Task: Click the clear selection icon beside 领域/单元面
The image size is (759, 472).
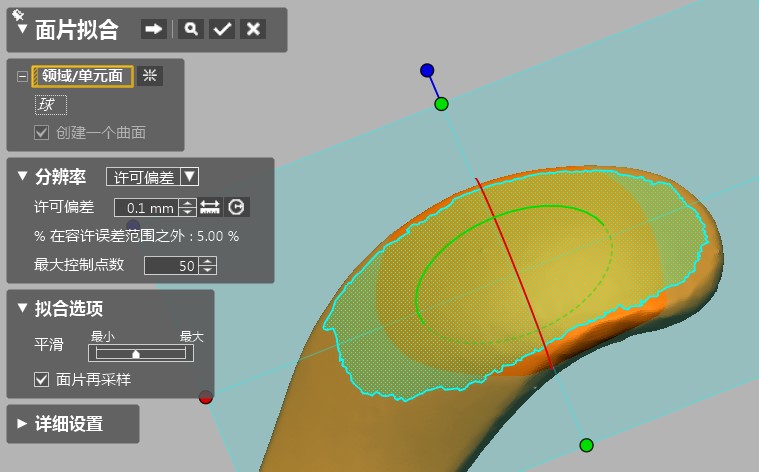Action: point(150,76)
